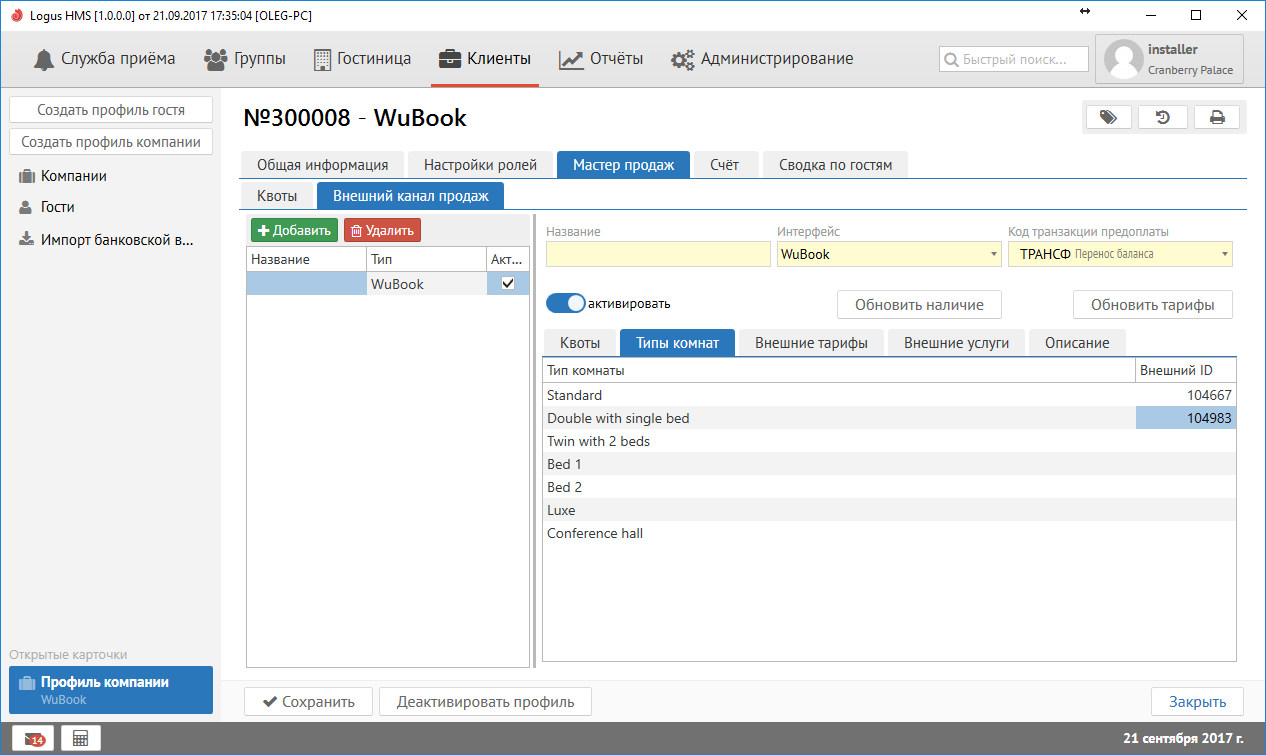Open Служба приёма bell section

pos(104,59)
